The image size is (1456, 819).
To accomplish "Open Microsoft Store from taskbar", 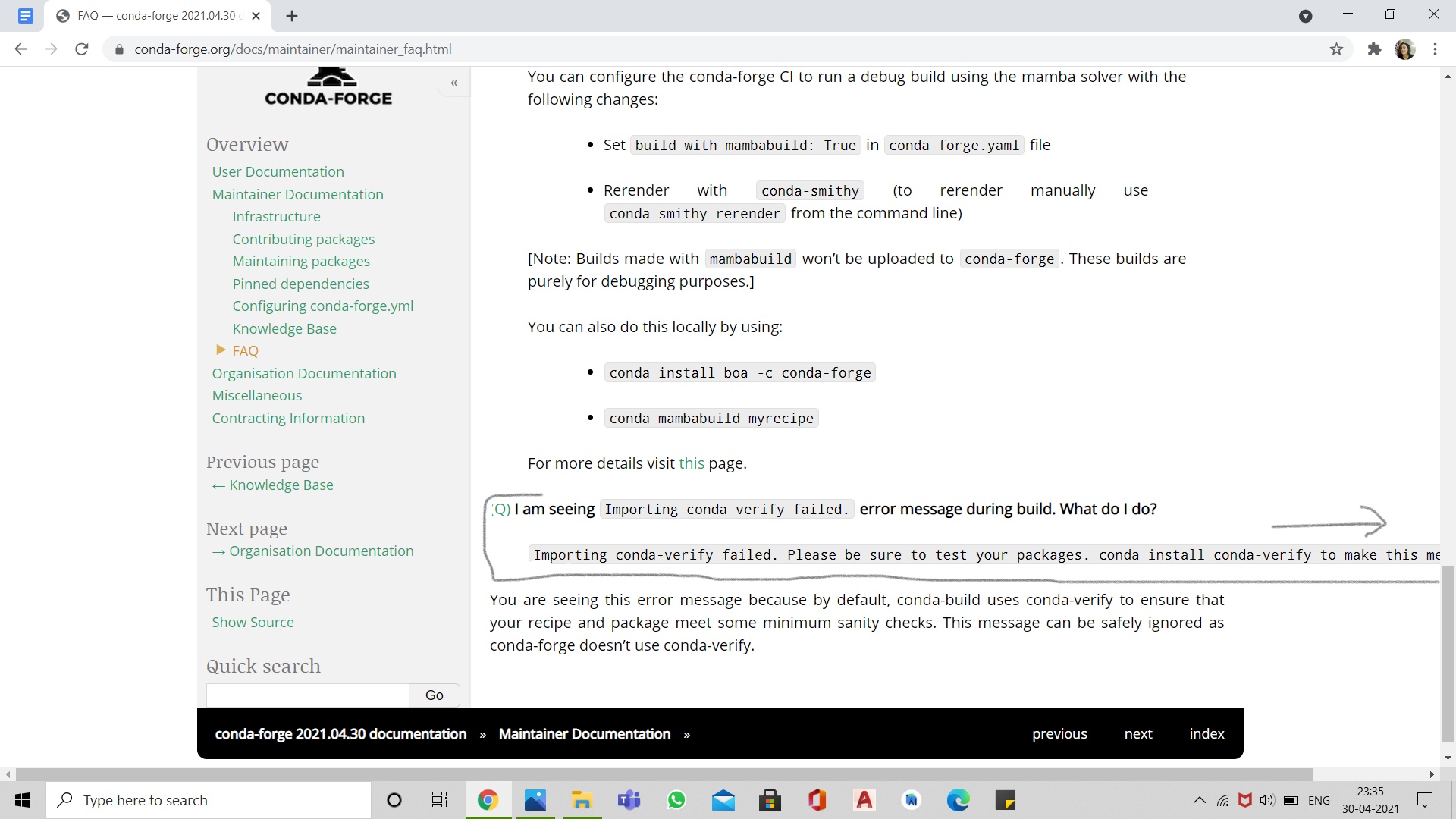I will pyautogui.click(x=770, y=800).
